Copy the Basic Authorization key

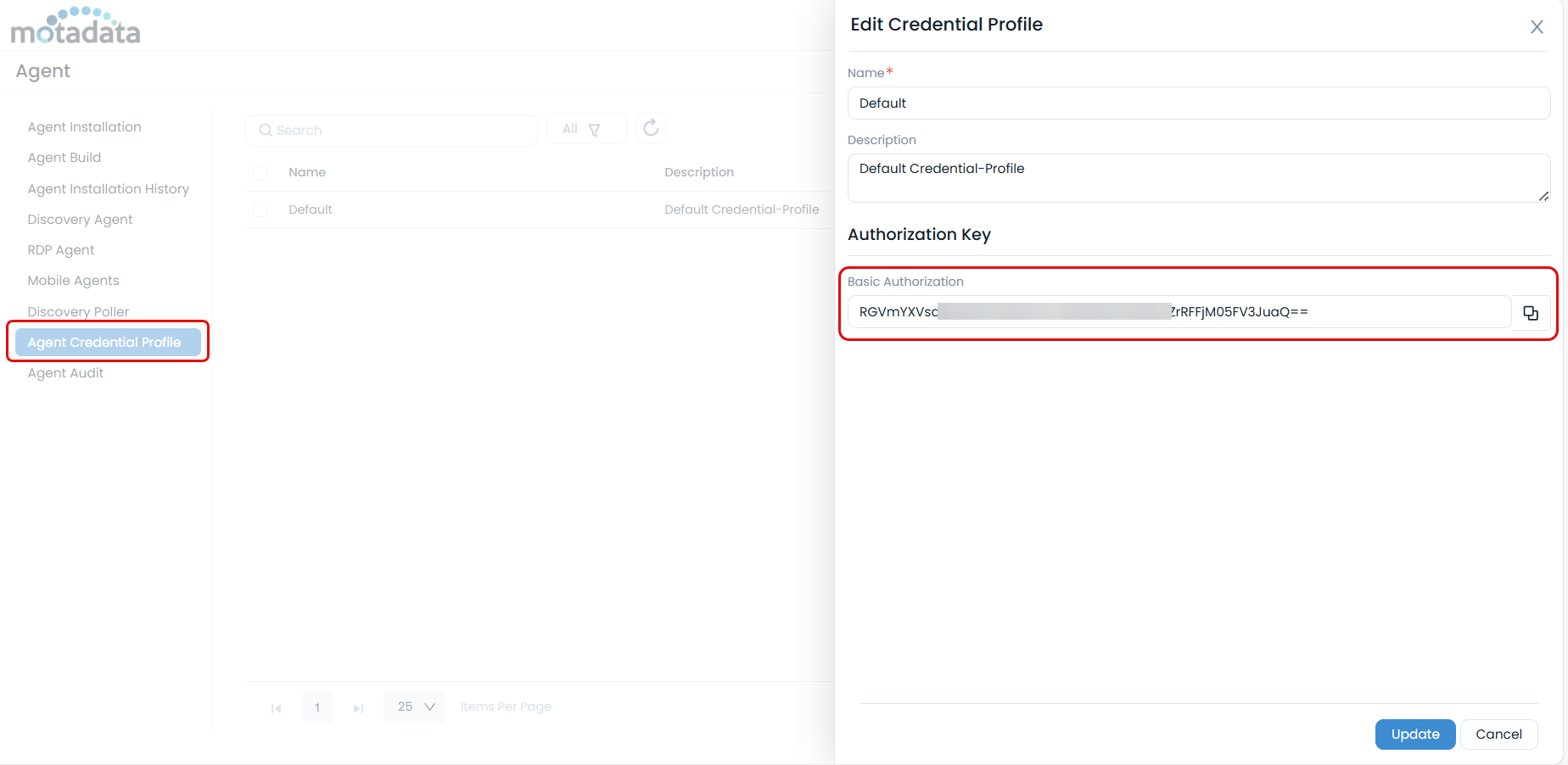click(x=1531, y=313)
